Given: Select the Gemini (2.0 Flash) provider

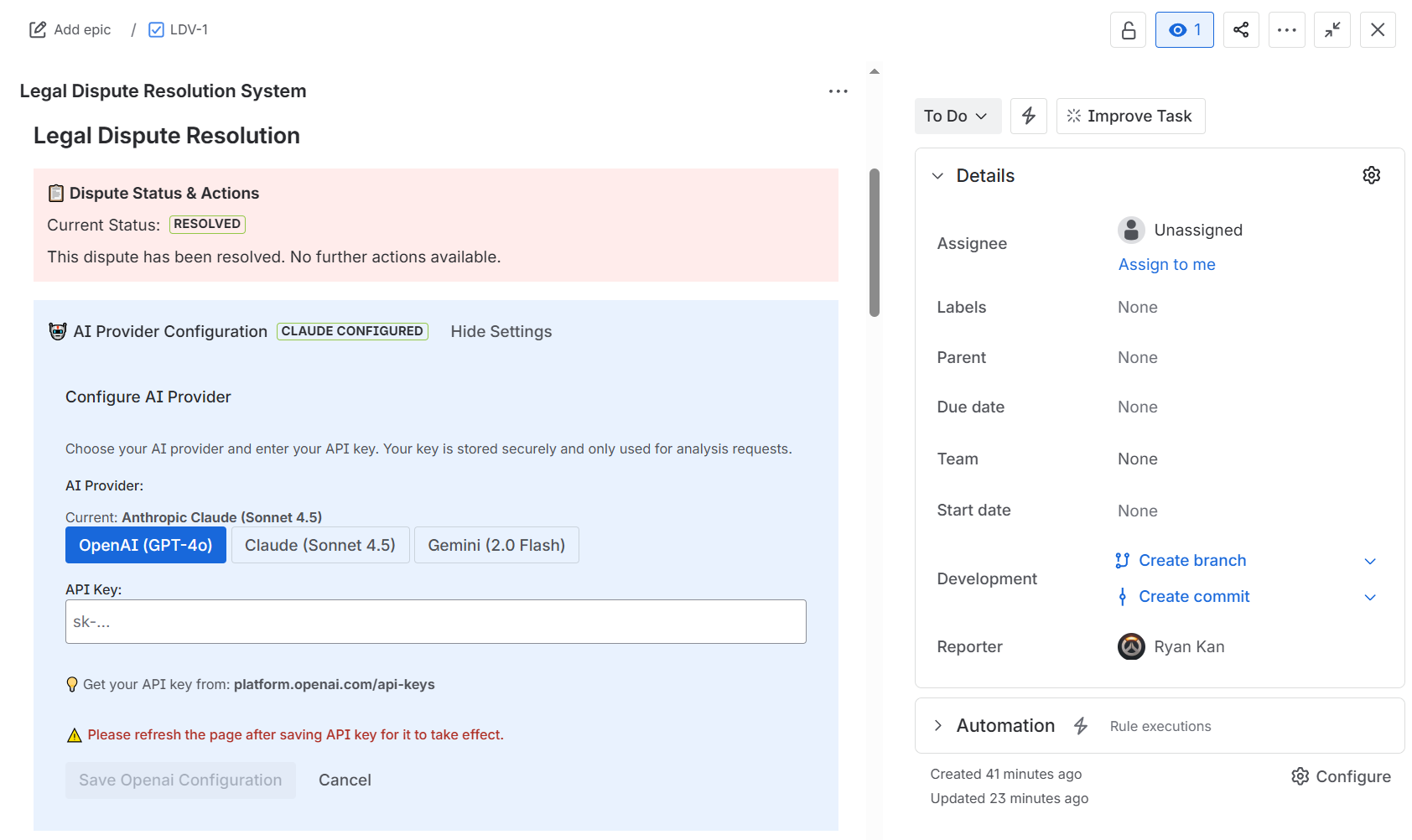Looking at the screenshot, I should click(x=496, y=546).
